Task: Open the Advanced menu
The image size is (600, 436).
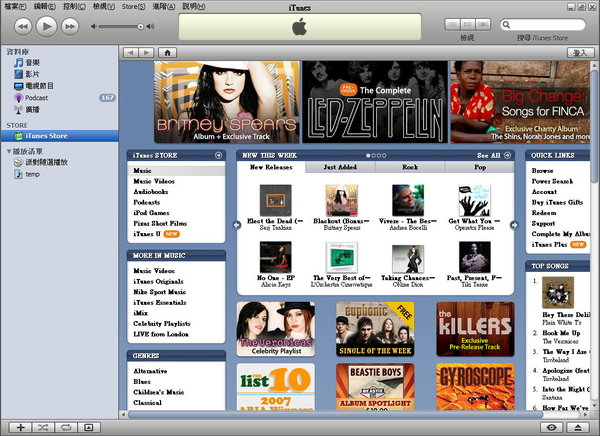Action: tap(163, 7)
